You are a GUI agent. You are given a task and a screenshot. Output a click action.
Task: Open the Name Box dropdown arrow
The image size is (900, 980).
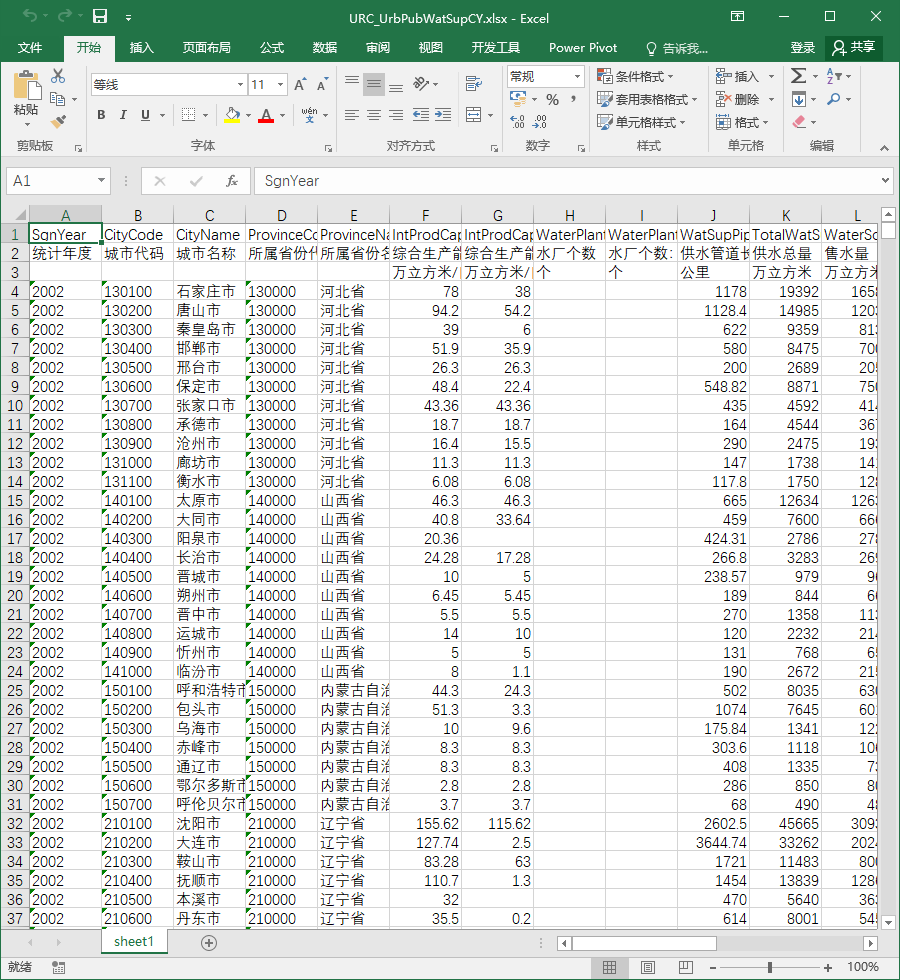(101, 181)
